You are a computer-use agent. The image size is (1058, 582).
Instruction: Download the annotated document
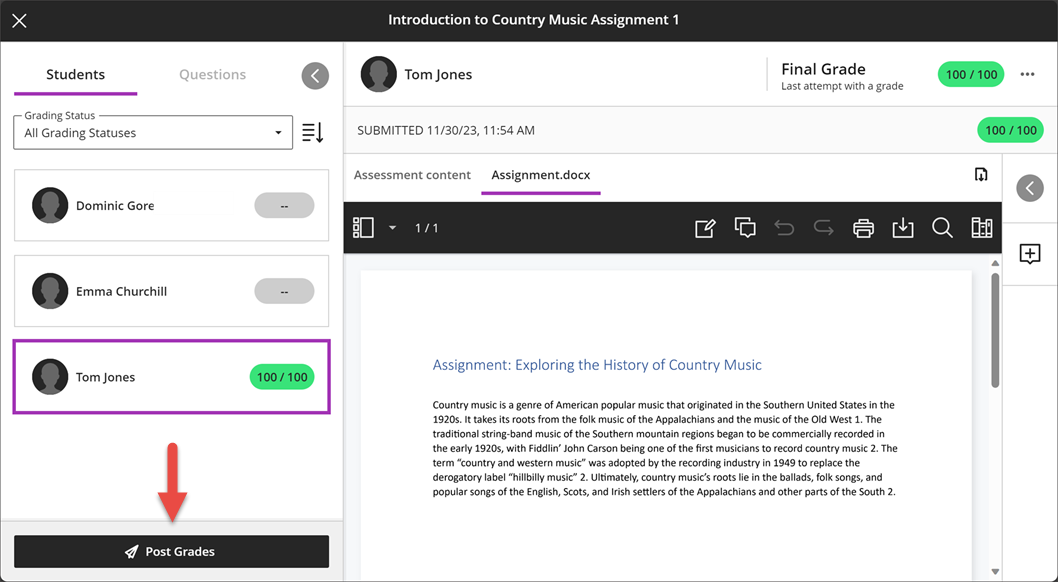coord(903,228)
